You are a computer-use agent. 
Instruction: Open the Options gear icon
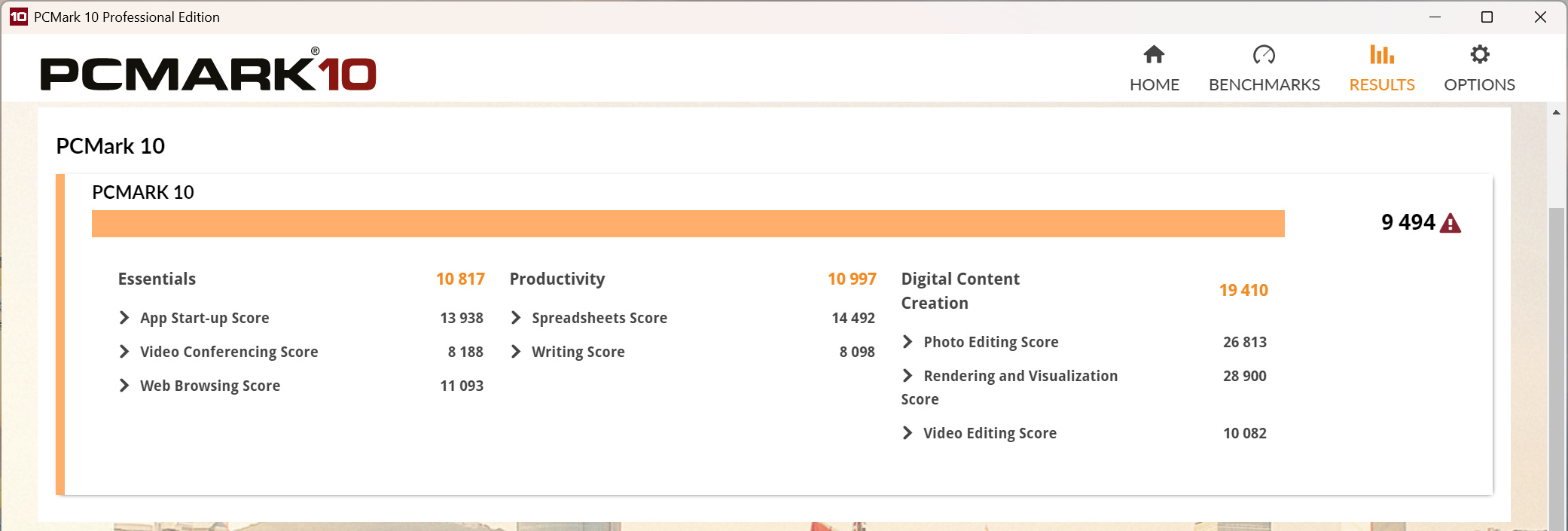tap(1479, 54)
